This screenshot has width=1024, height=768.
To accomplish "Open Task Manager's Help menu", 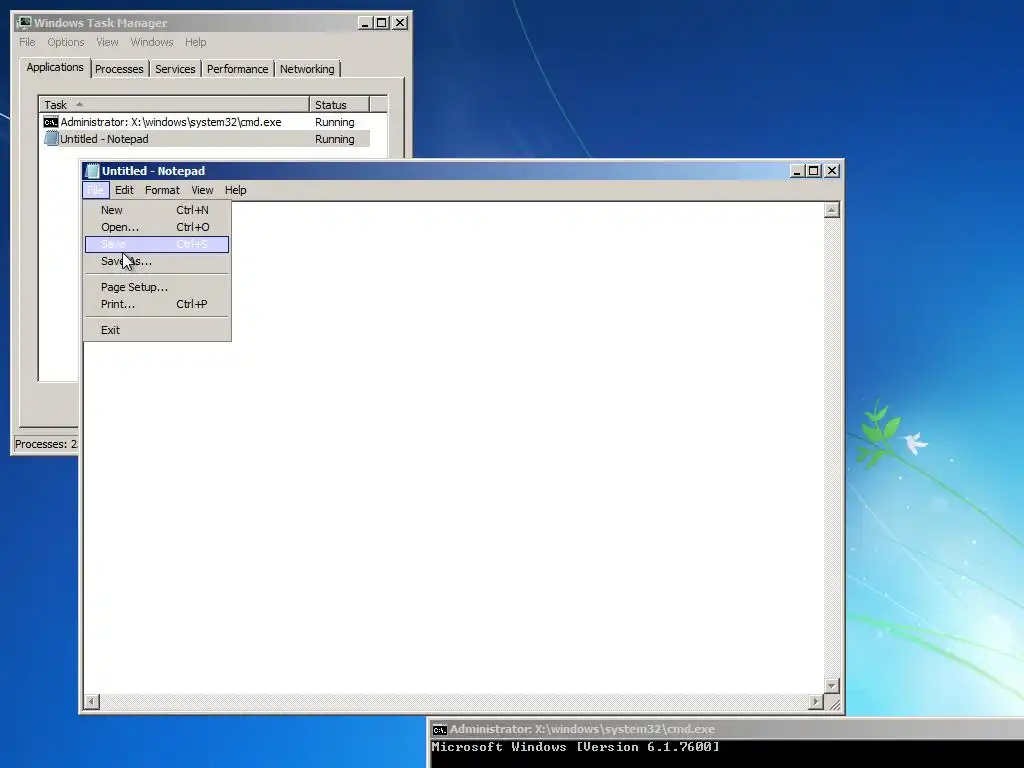I will (x=195, y=42).
